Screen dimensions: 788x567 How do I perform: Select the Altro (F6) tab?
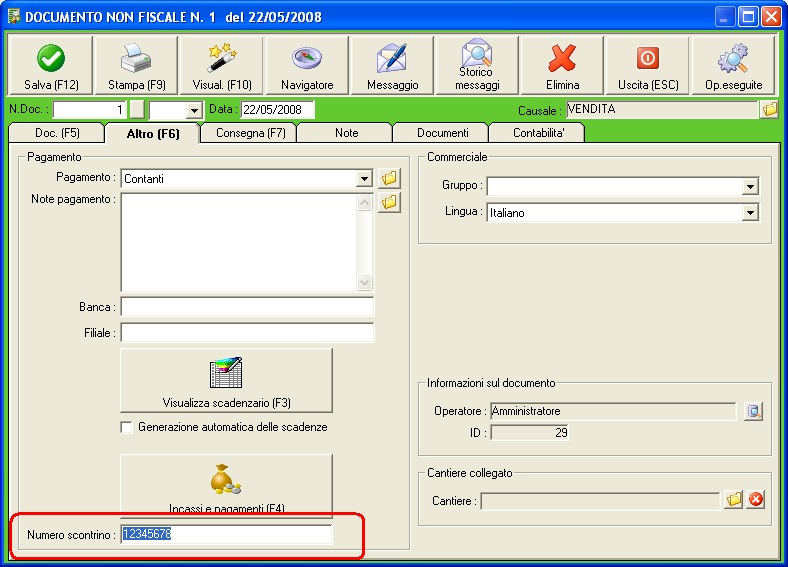tap(153, 134)
